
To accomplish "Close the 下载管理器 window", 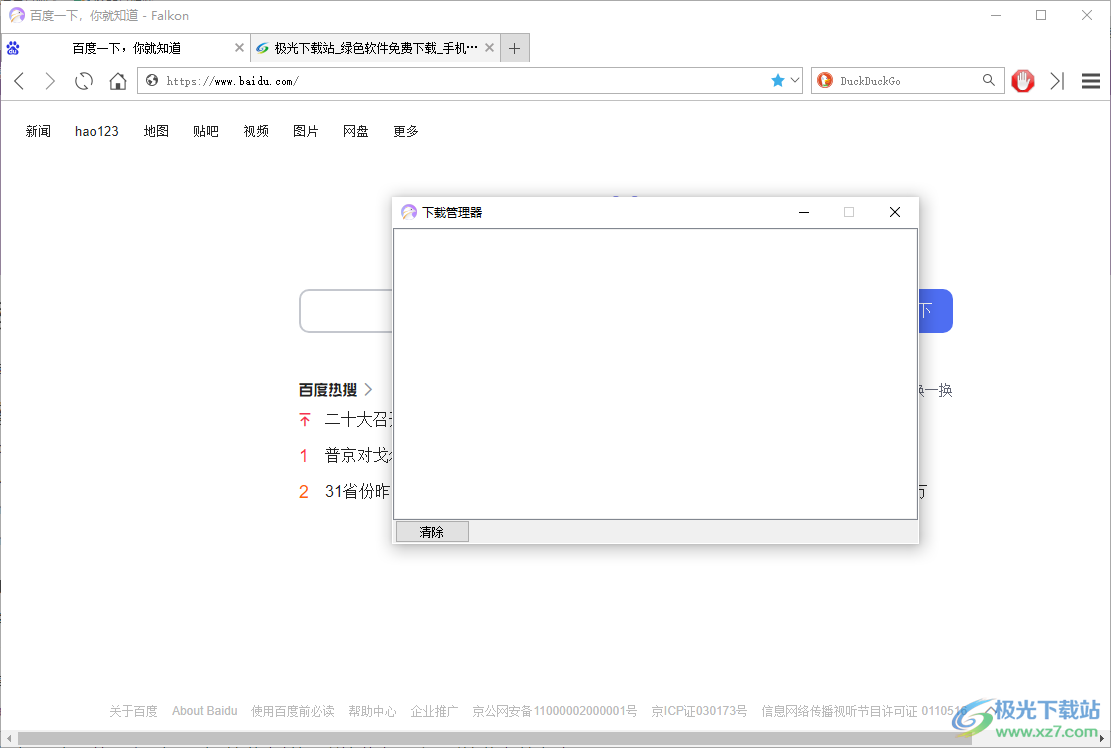I will coord(895,212).
